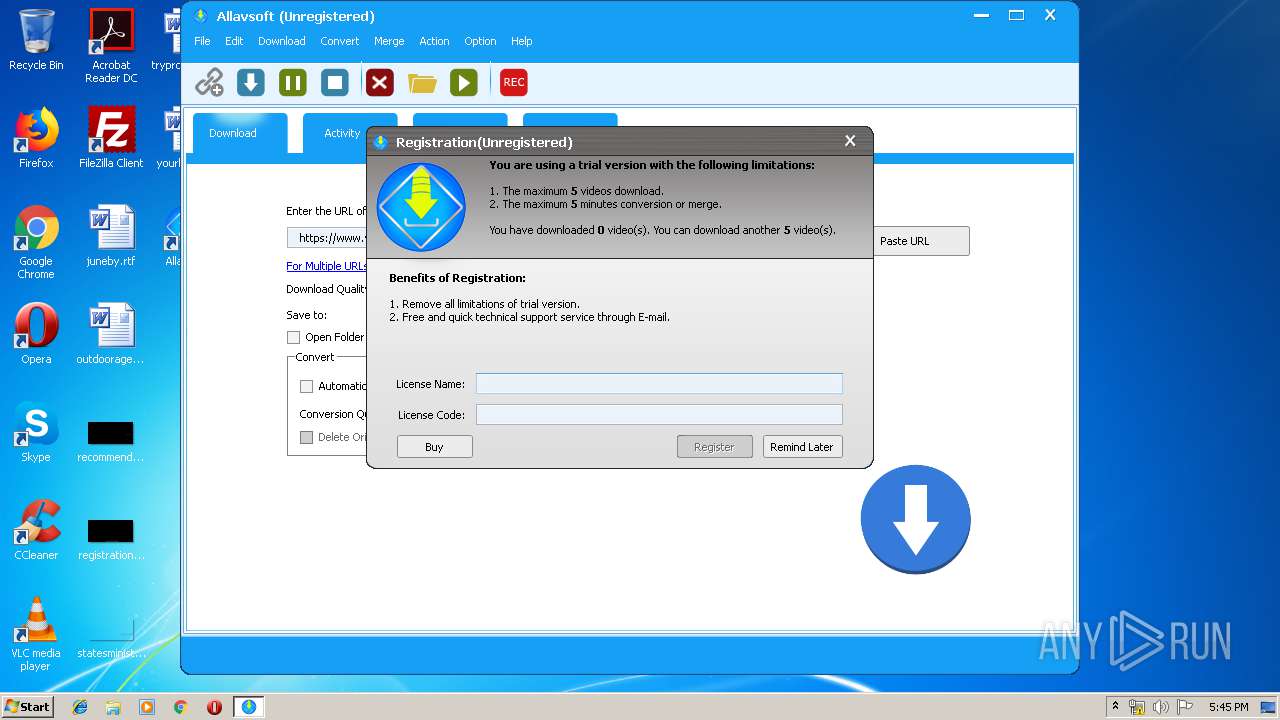Open the Download menu

click(x=282, y=41)
